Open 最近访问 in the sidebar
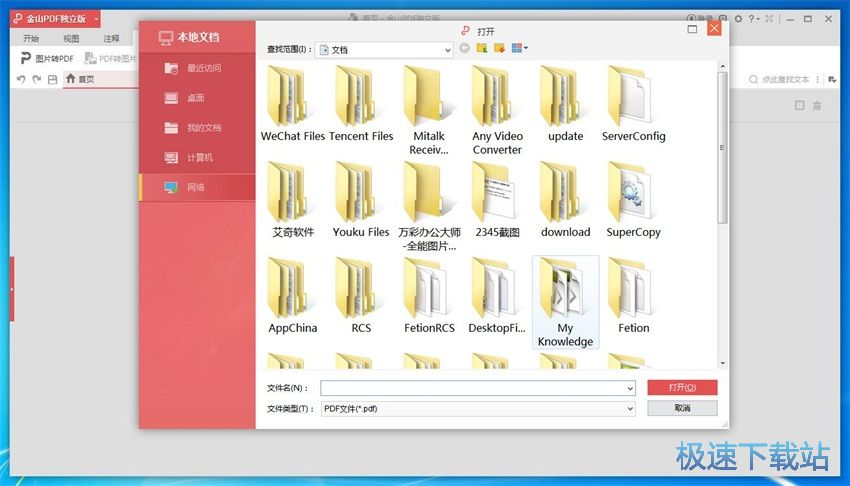 [x=197, y=68]
